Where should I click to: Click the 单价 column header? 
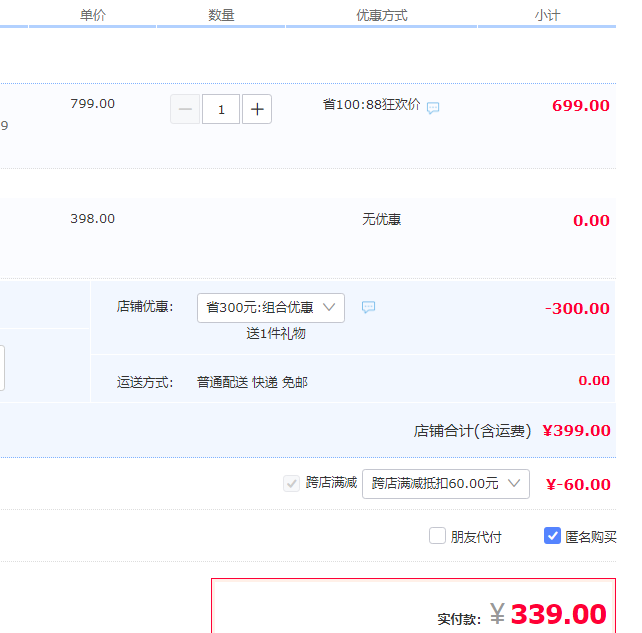[93, 15]
